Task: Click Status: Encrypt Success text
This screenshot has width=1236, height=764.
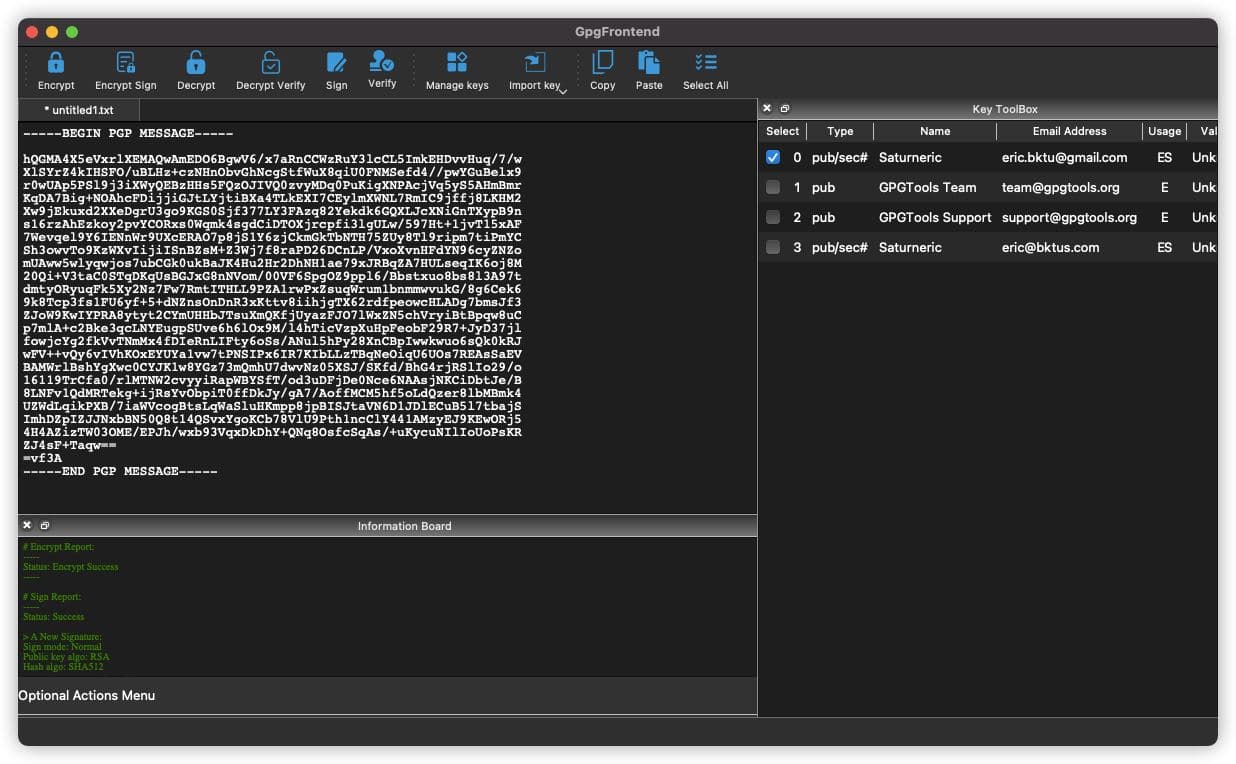Action: click(x=70, y=567)
